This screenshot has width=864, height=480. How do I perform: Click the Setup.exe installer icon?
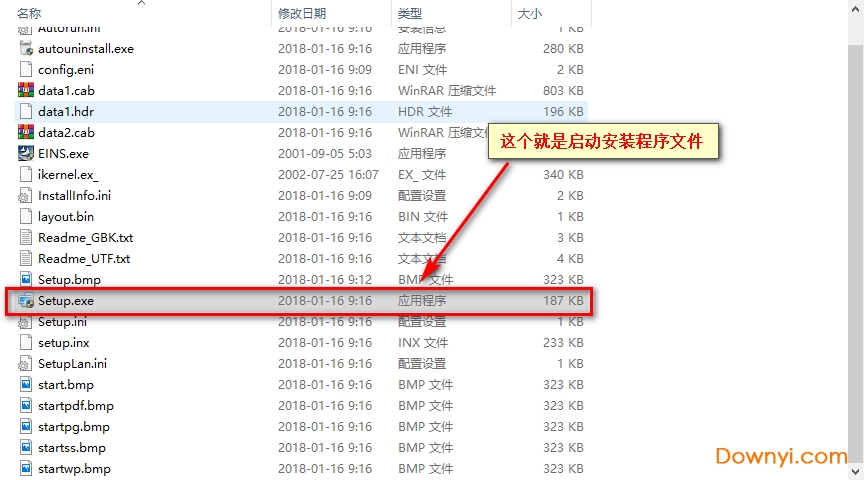pos(26,300)
